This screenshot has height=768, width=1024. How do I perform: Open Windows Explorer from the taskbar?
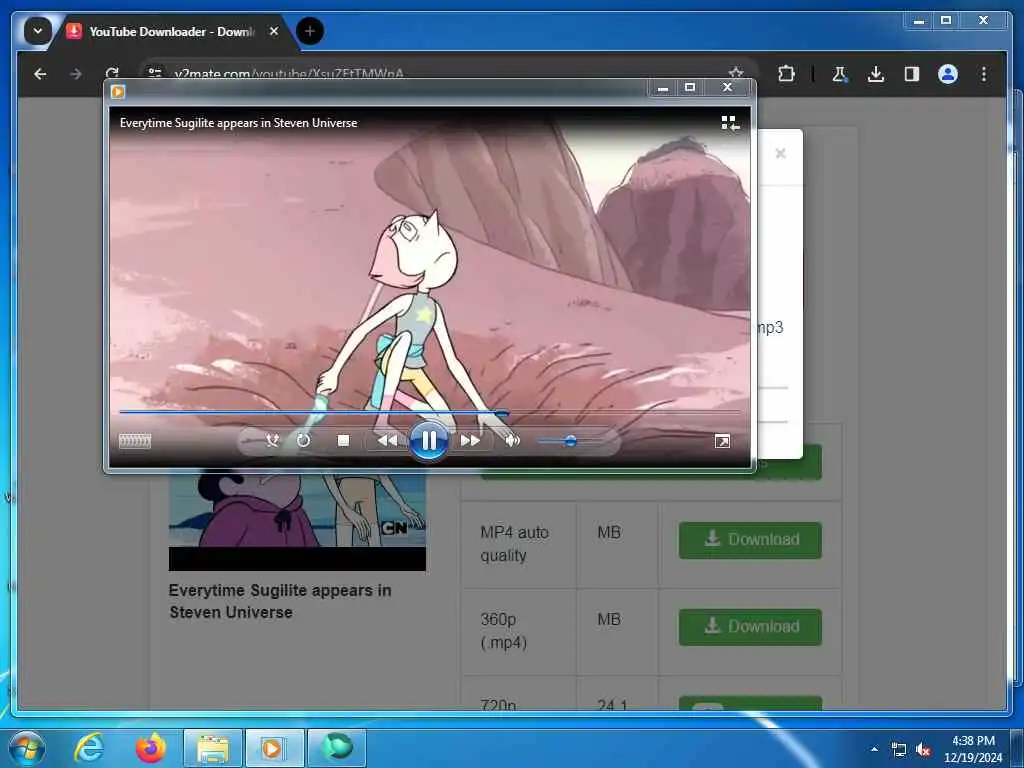click(x=213, y=748)
